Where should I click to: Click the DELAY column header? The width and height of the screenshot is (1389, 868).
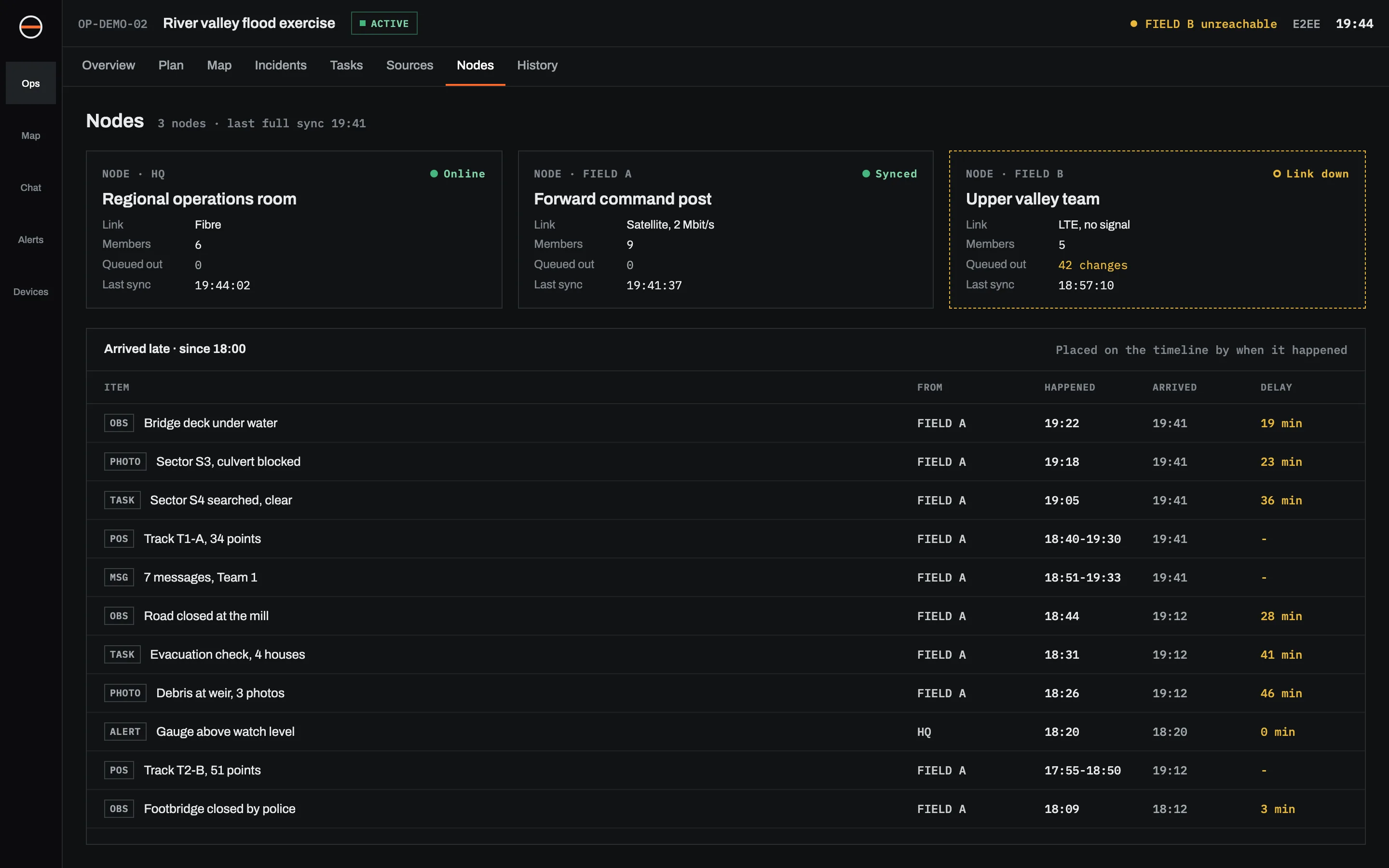coord(1276,388)
